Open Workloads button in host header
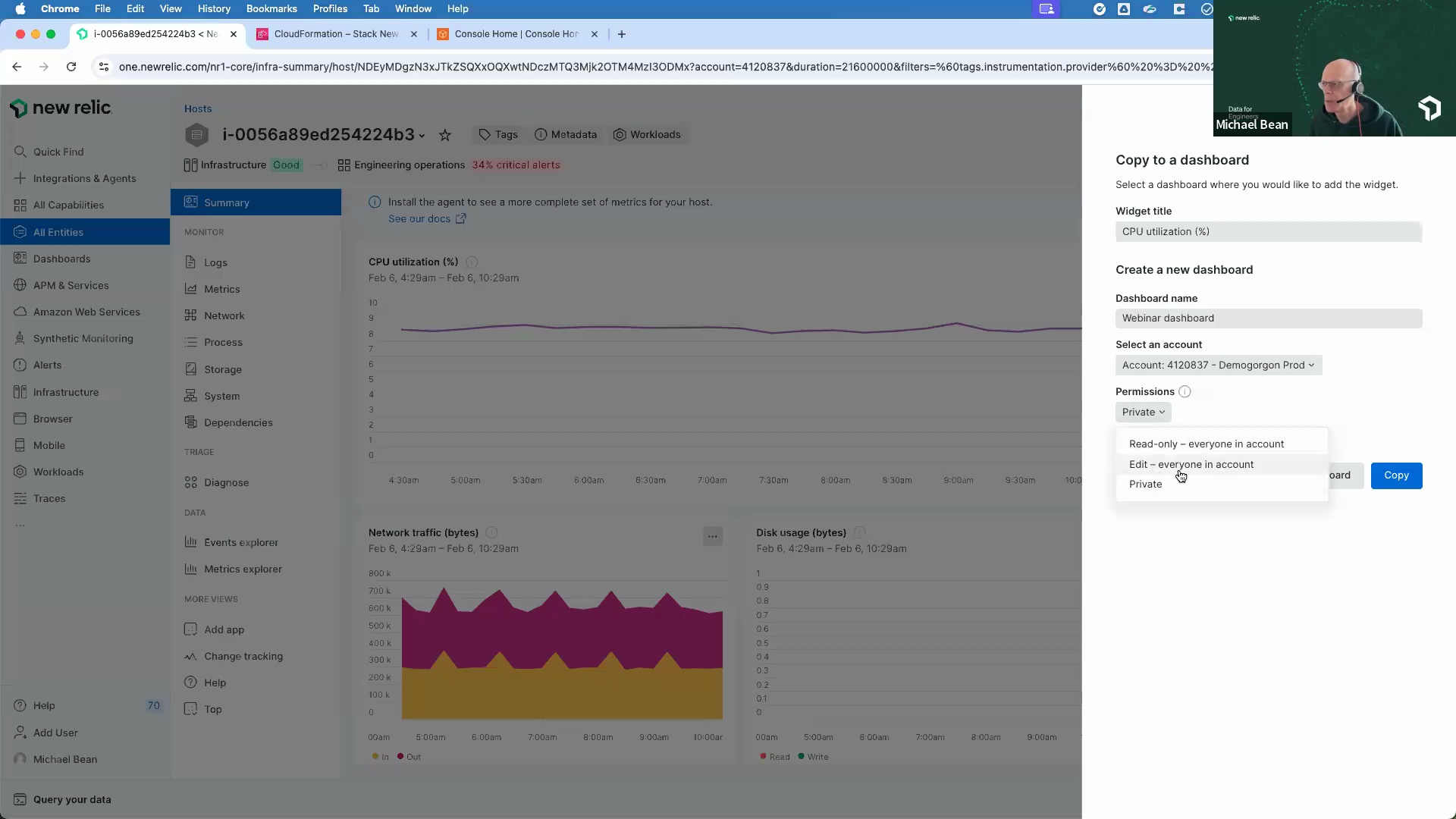This screenshot has width=1456, height=819. tap(647, 134)
